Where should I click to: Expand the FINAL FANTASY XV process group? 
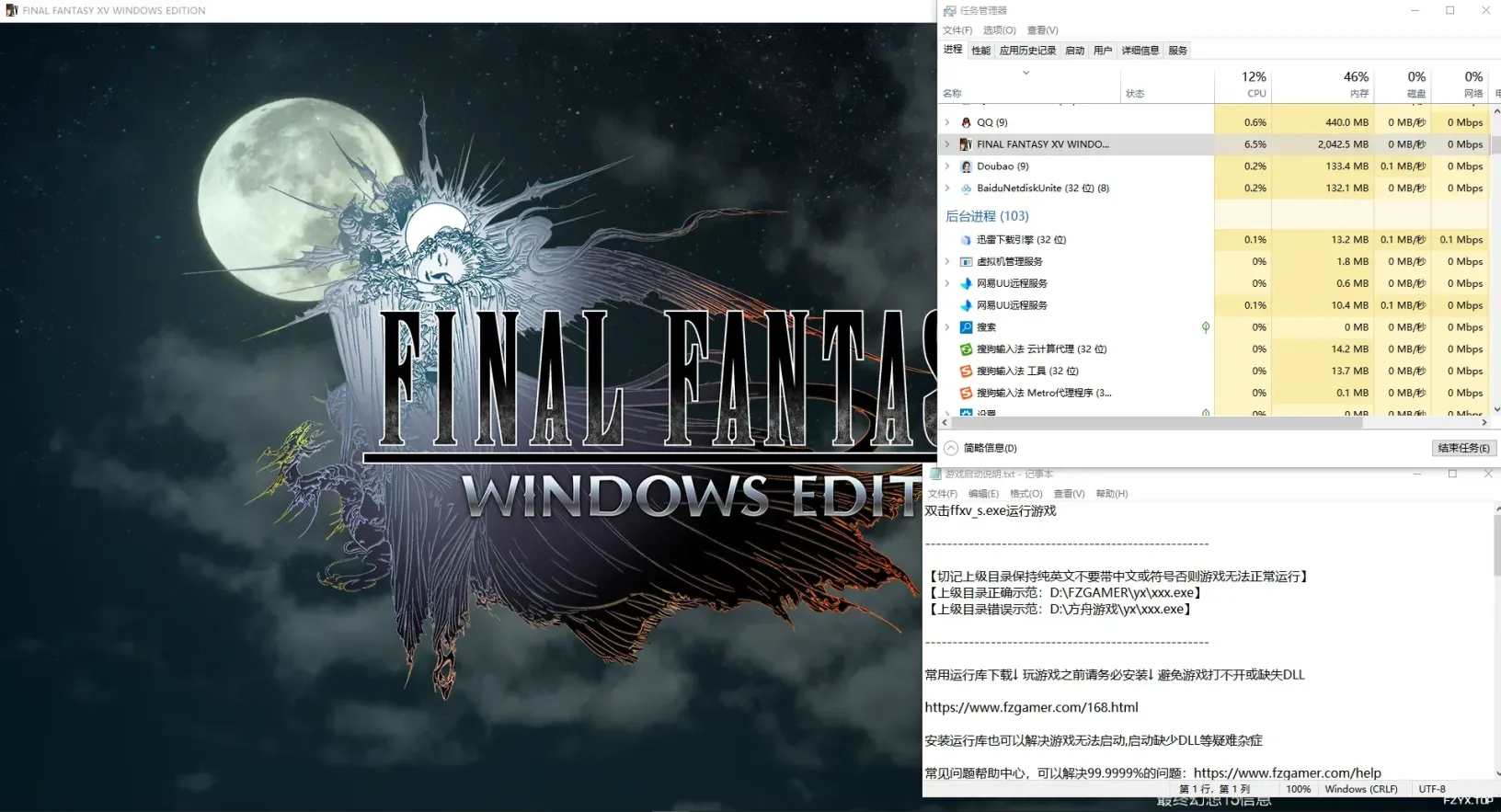click(947, 144)
